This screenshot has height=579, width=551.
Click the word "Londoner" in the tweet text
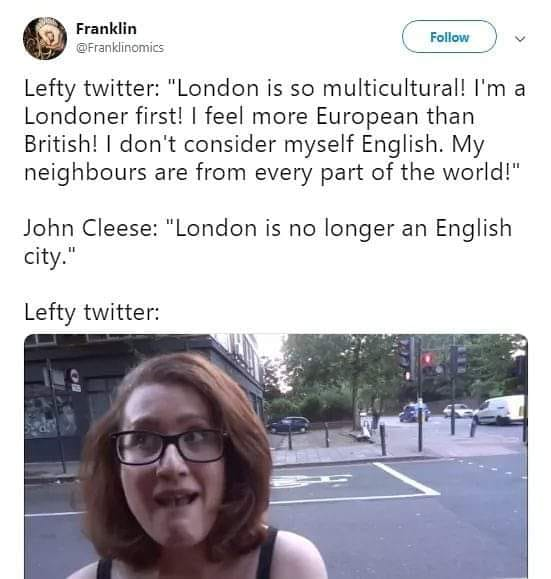tap(76, 117)
